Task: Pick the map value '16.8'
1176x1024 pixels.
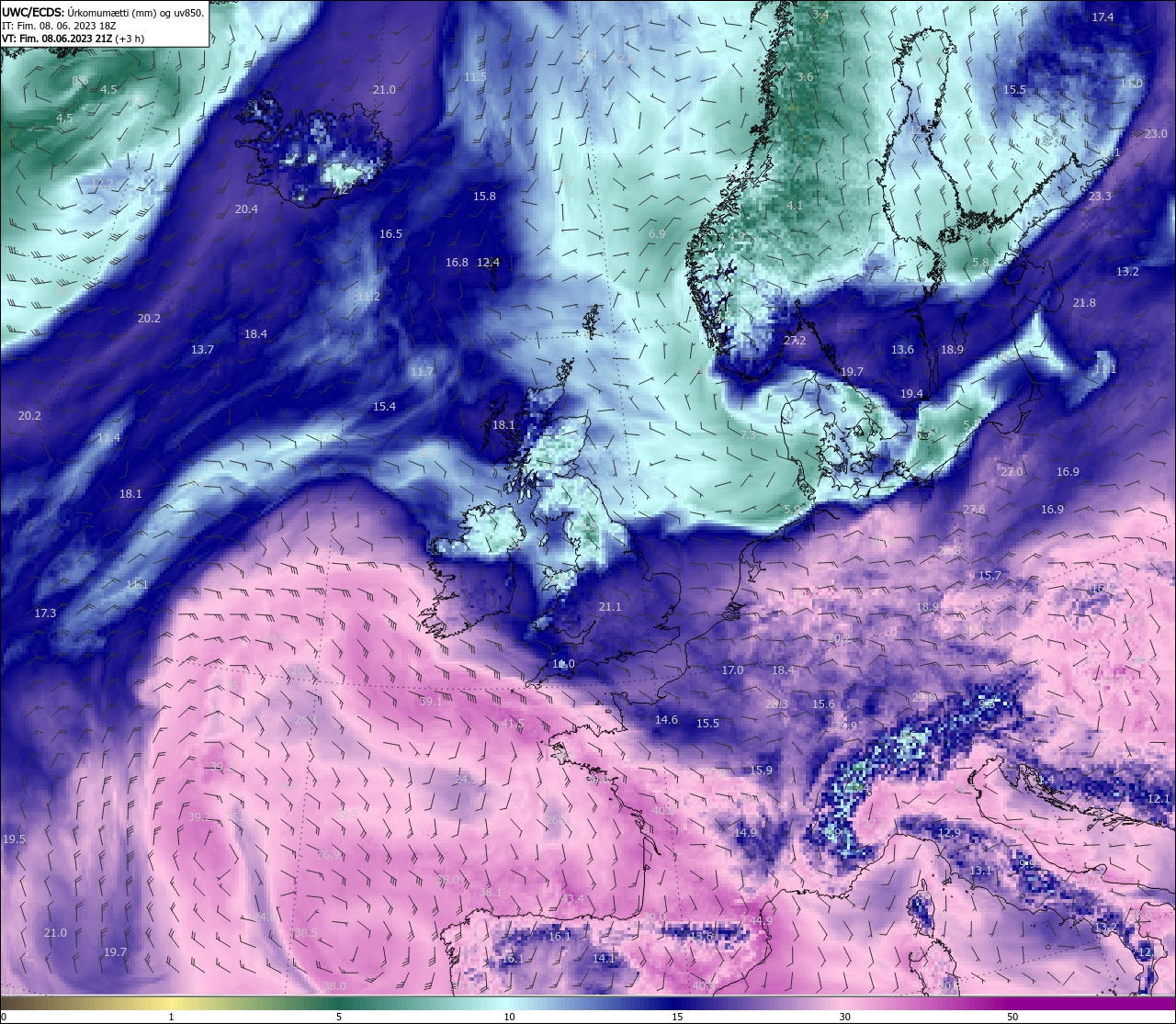Action: point(457,263)
